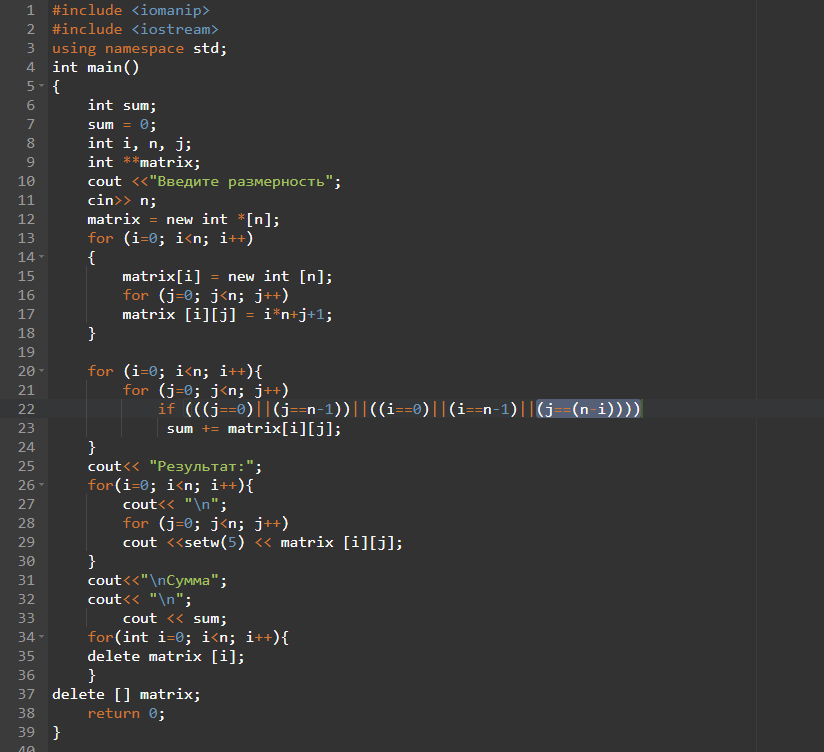
Task: Click on 'for(int i=0; i<n; i++){' line
Action: (x=188, y=637)
